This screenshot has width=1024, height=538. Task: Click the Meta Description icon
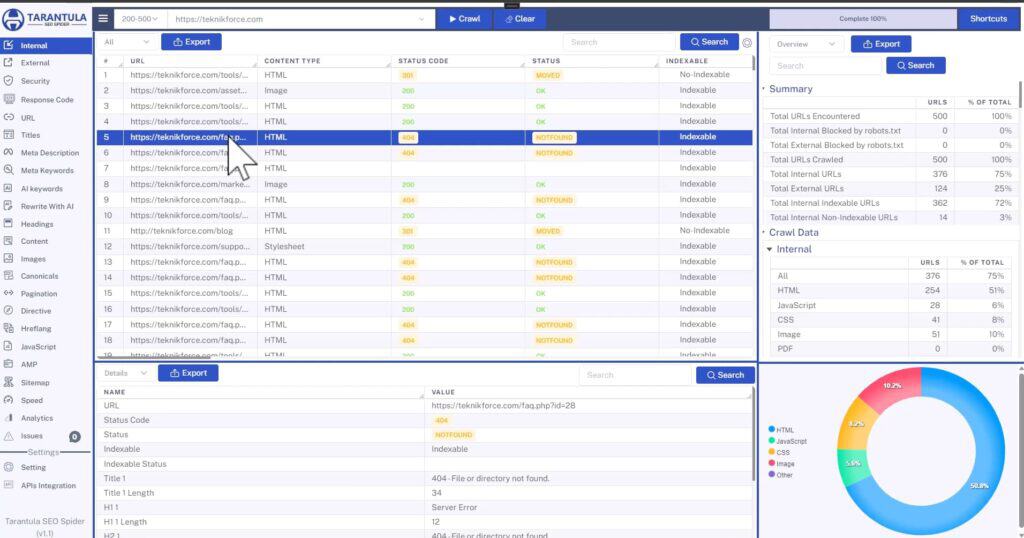tap(8, 152)
